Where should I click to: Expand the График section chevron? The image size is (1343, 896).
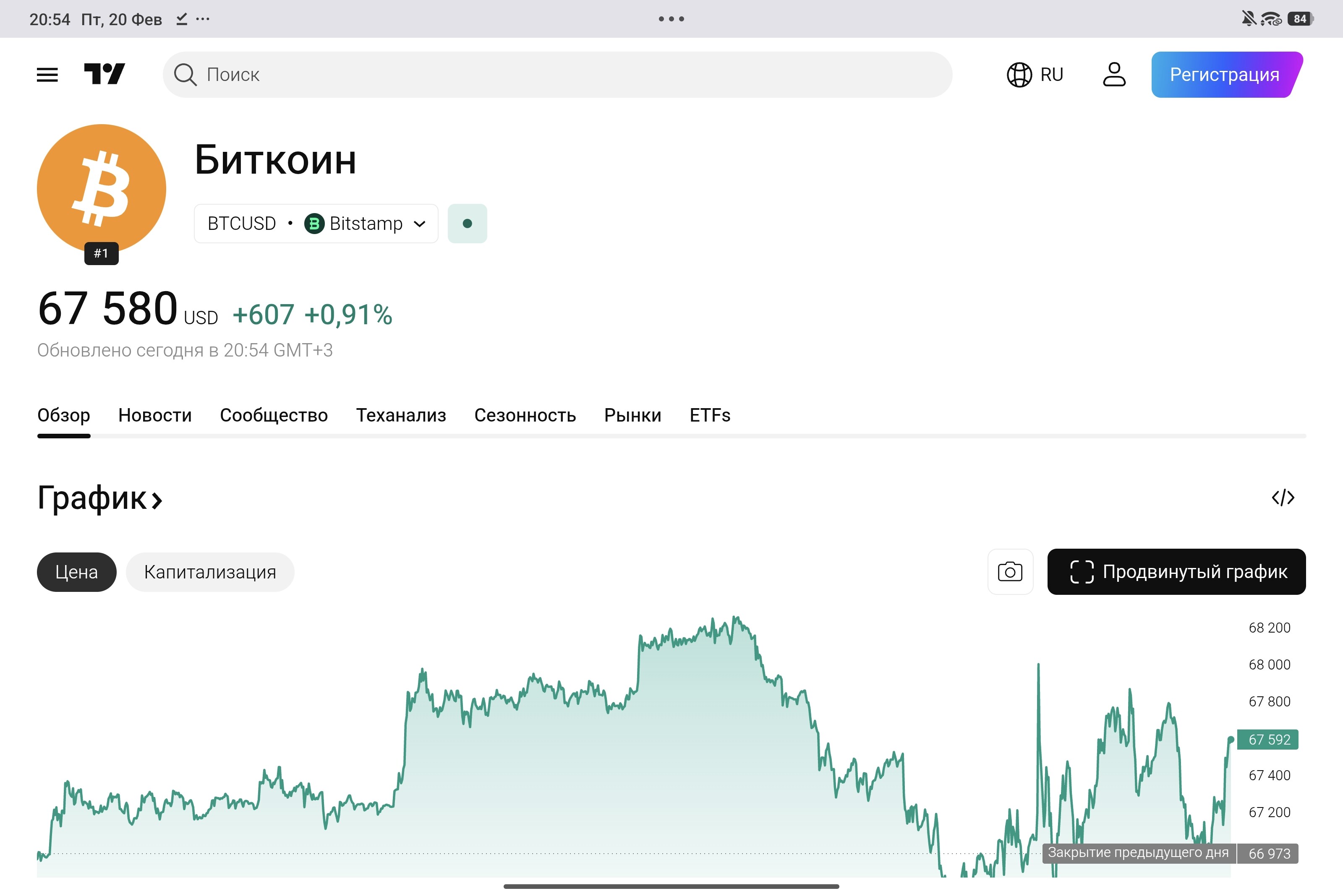(157, 500)
